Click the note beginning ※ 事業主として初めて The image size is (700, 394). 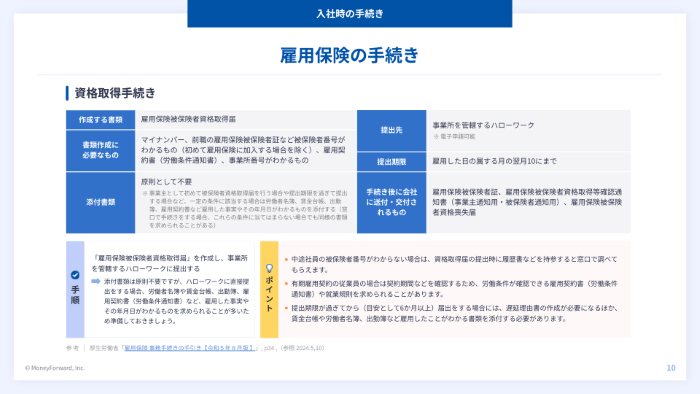(245, 209)
